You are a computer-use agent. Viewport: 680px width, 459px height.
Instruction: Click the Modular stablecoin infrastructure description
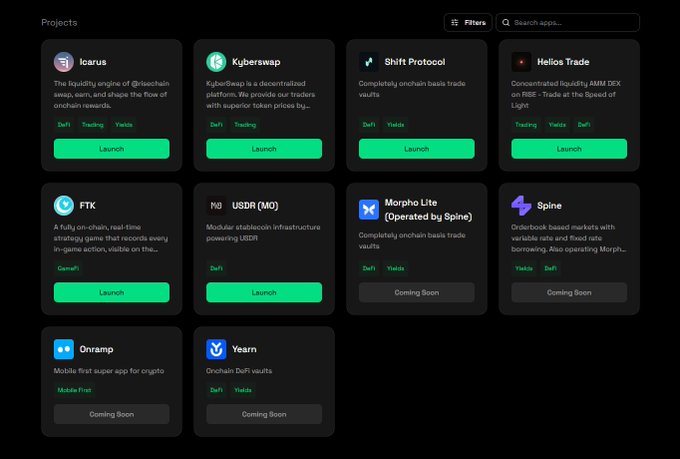[263, 233]
